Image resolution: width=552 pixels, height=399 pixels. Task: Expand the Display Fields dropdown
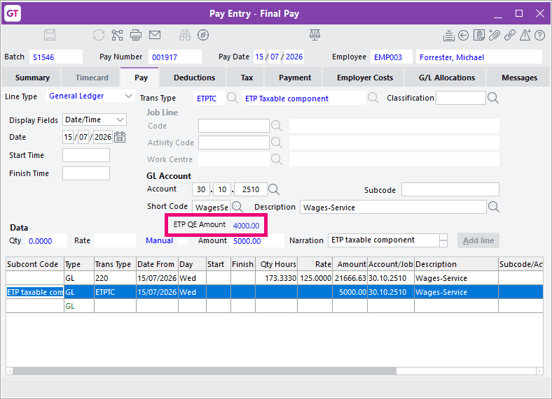120,120
